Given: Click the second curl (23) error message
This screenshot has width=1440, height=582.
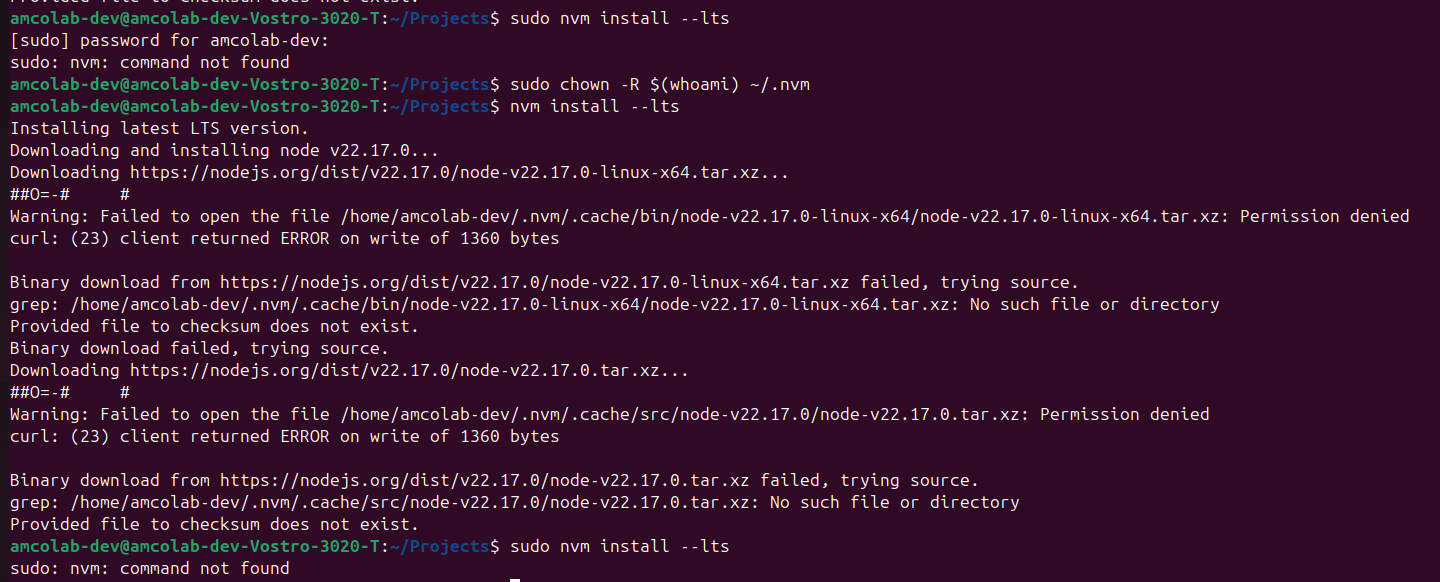Looking at the screenshot, I should coord(284,436).
